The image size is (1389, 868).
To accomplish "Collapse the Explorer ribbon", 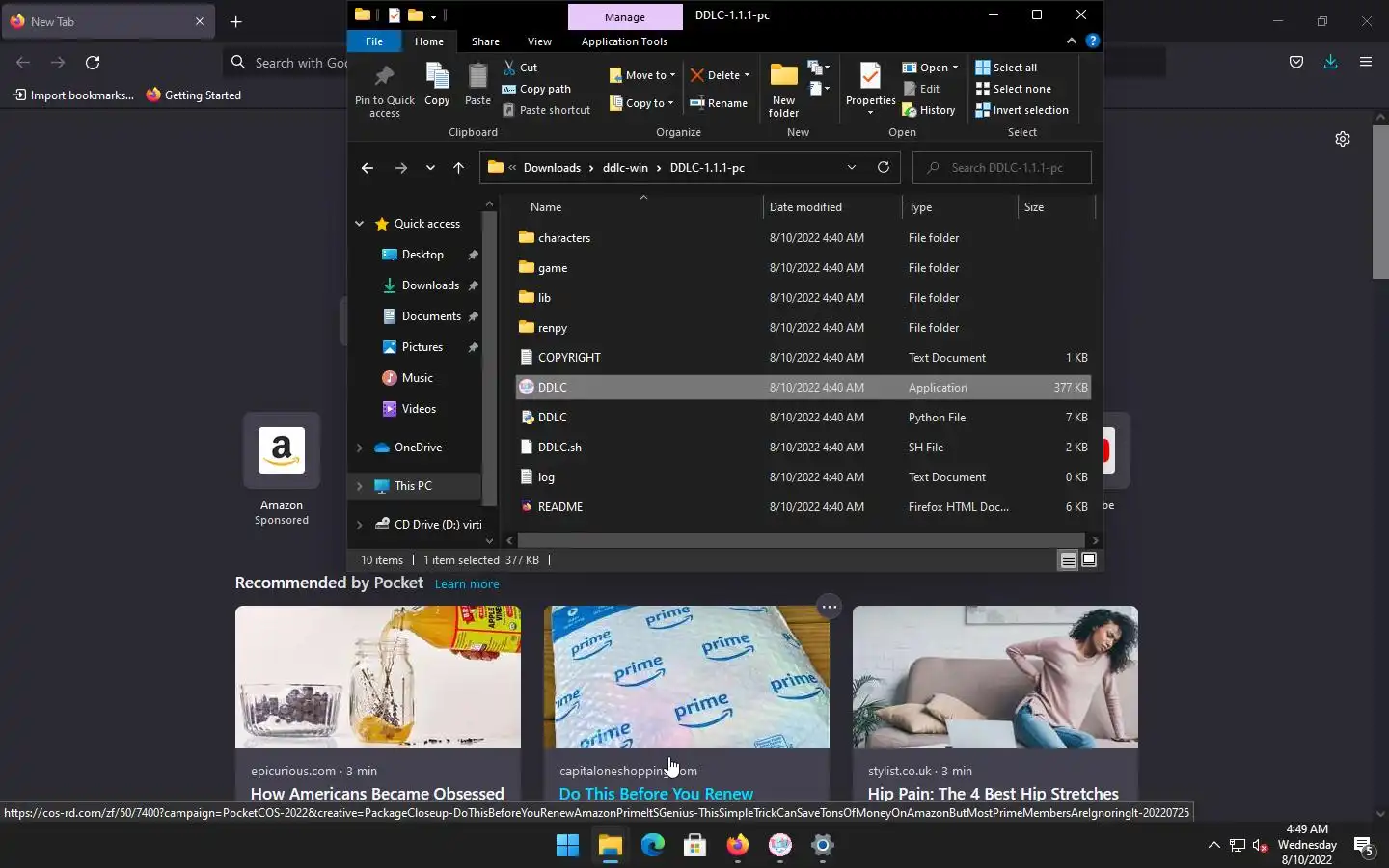I will pyautogui.click(x=1071, y=41).
